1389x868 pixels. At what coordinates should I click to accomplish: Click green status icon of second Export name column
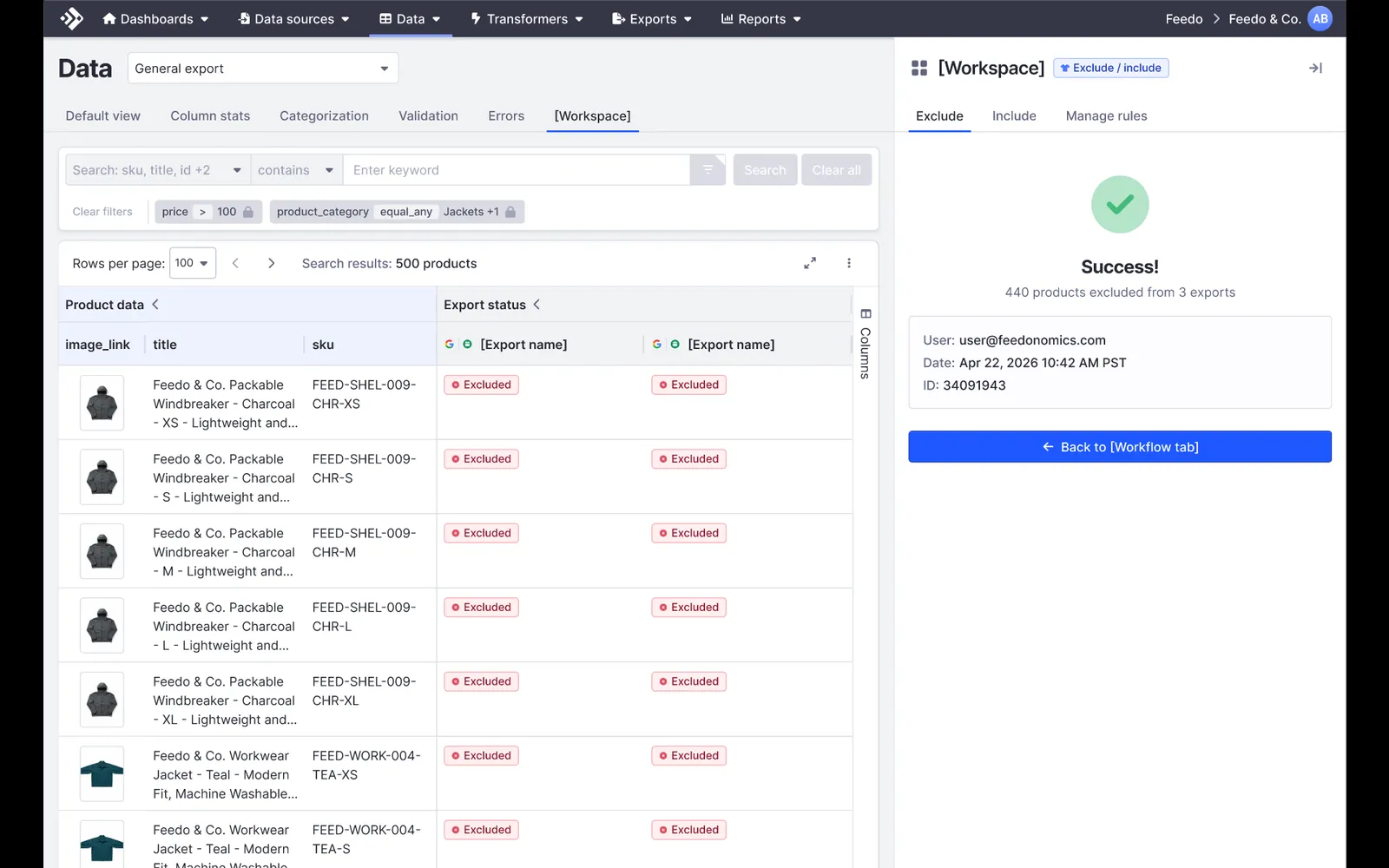point(675,345)
